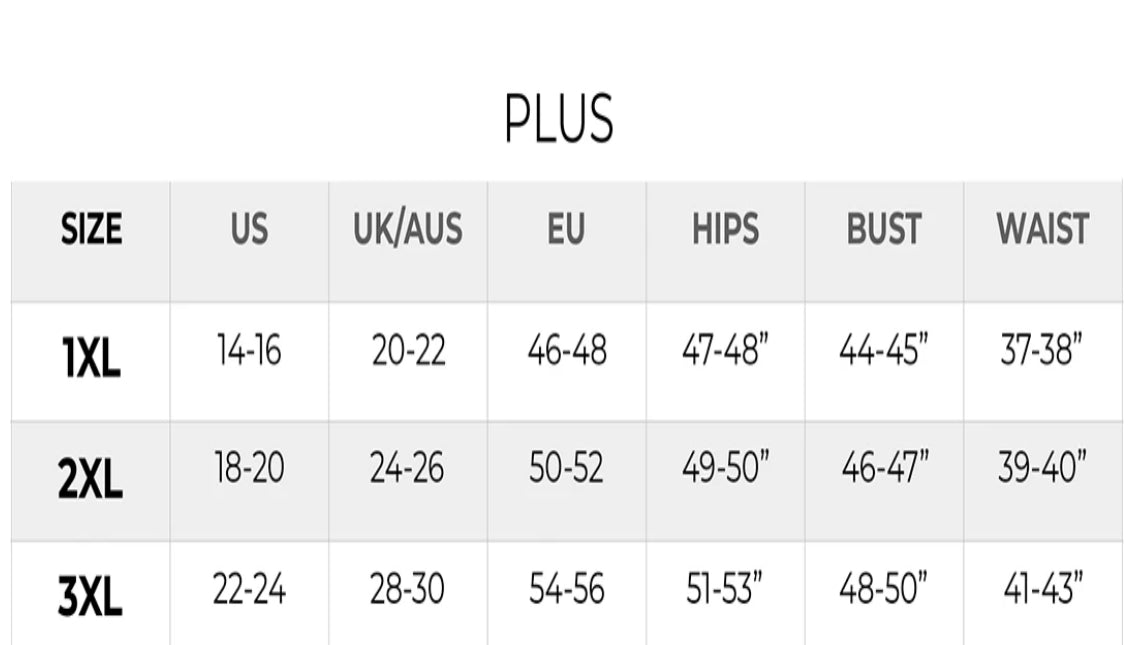Select the BUST column header
This screenshot has width=1134, height=645.
pos(883,230)
